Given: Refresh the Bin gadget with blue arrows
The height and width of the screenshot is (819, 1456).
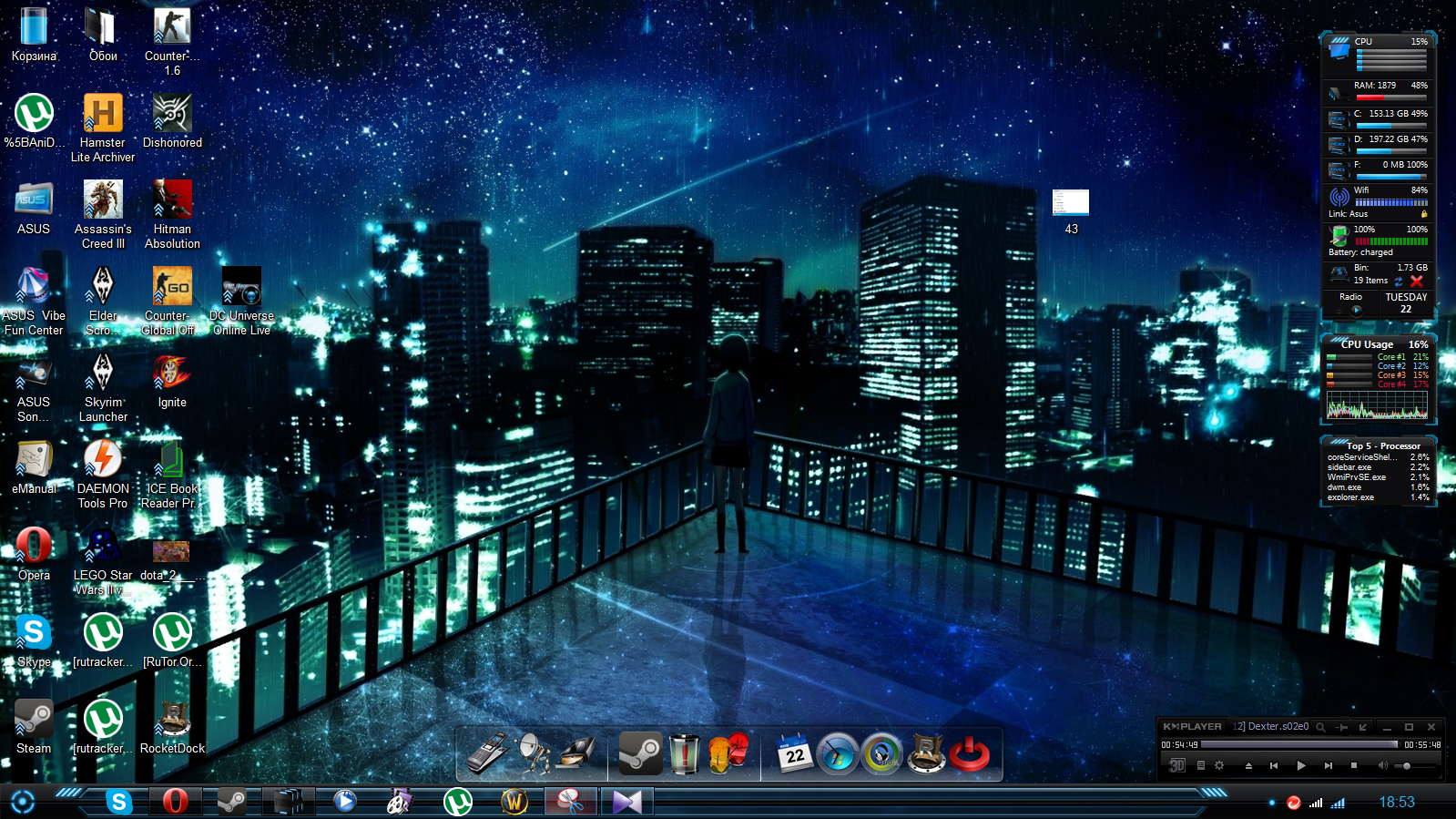Looking at the screenshot, I should [x=1399, y=282].
